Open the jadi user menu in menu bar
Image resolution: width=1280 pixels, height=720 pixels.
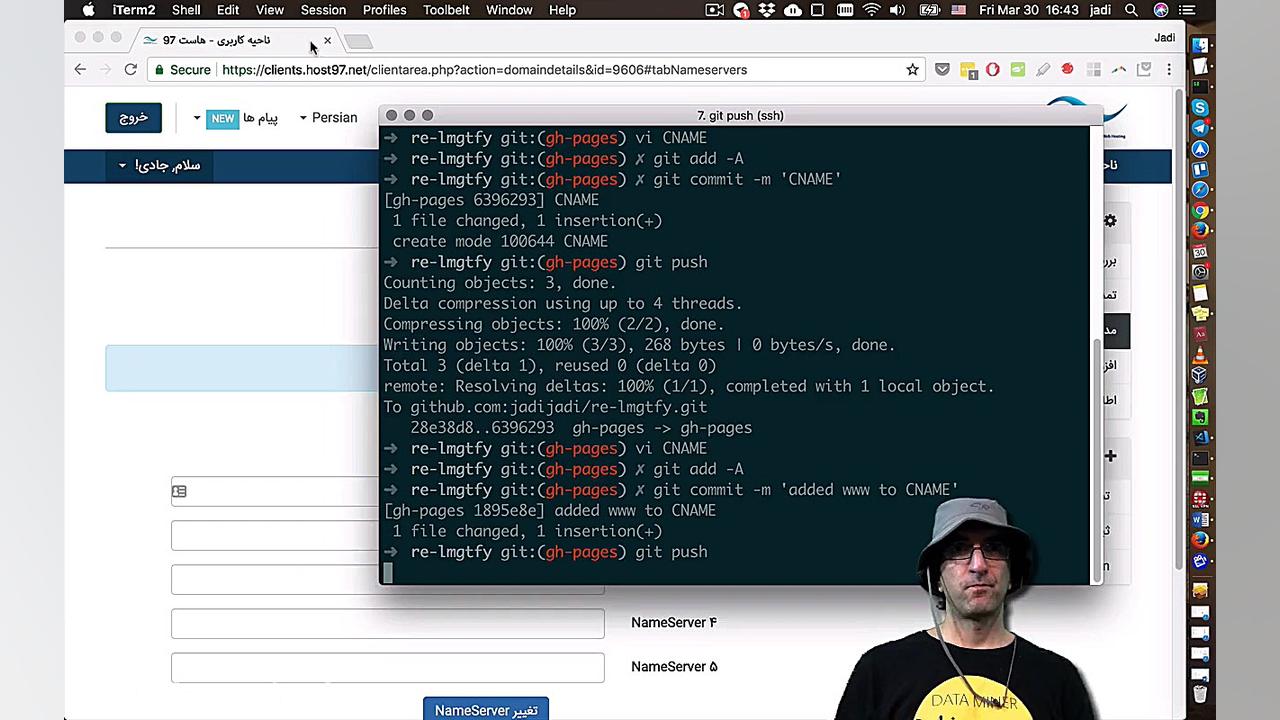(x=1101, y=10)
